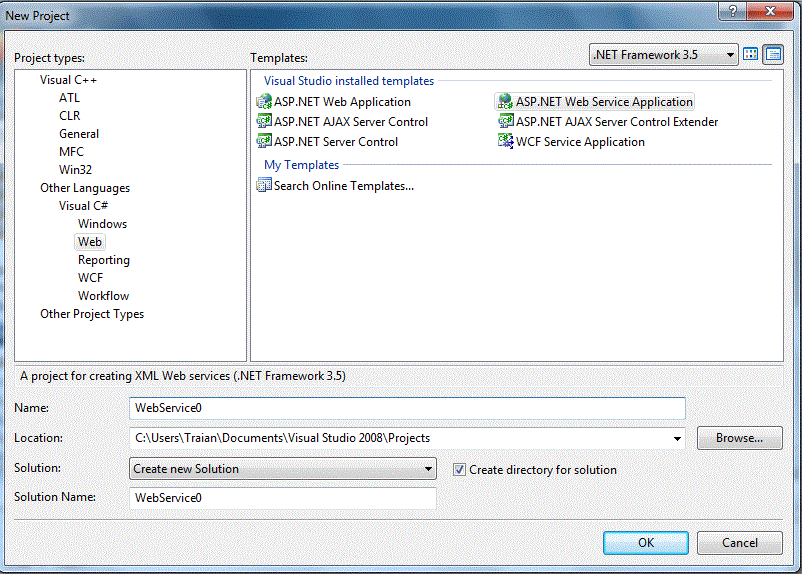The image size is (802, 574).
Task: Switch templates view to small icons
Action: (x=773, y=54)
